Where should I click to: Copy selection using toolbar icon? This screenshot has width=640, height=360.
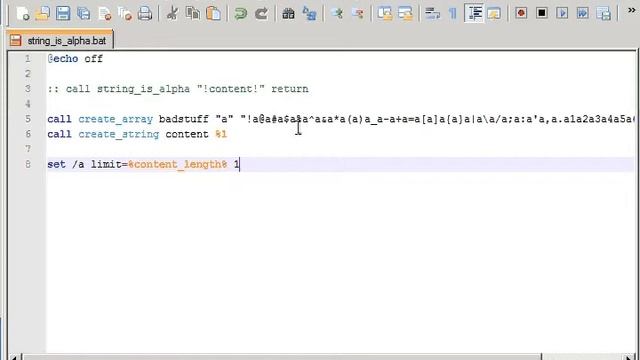coord(193,13)
